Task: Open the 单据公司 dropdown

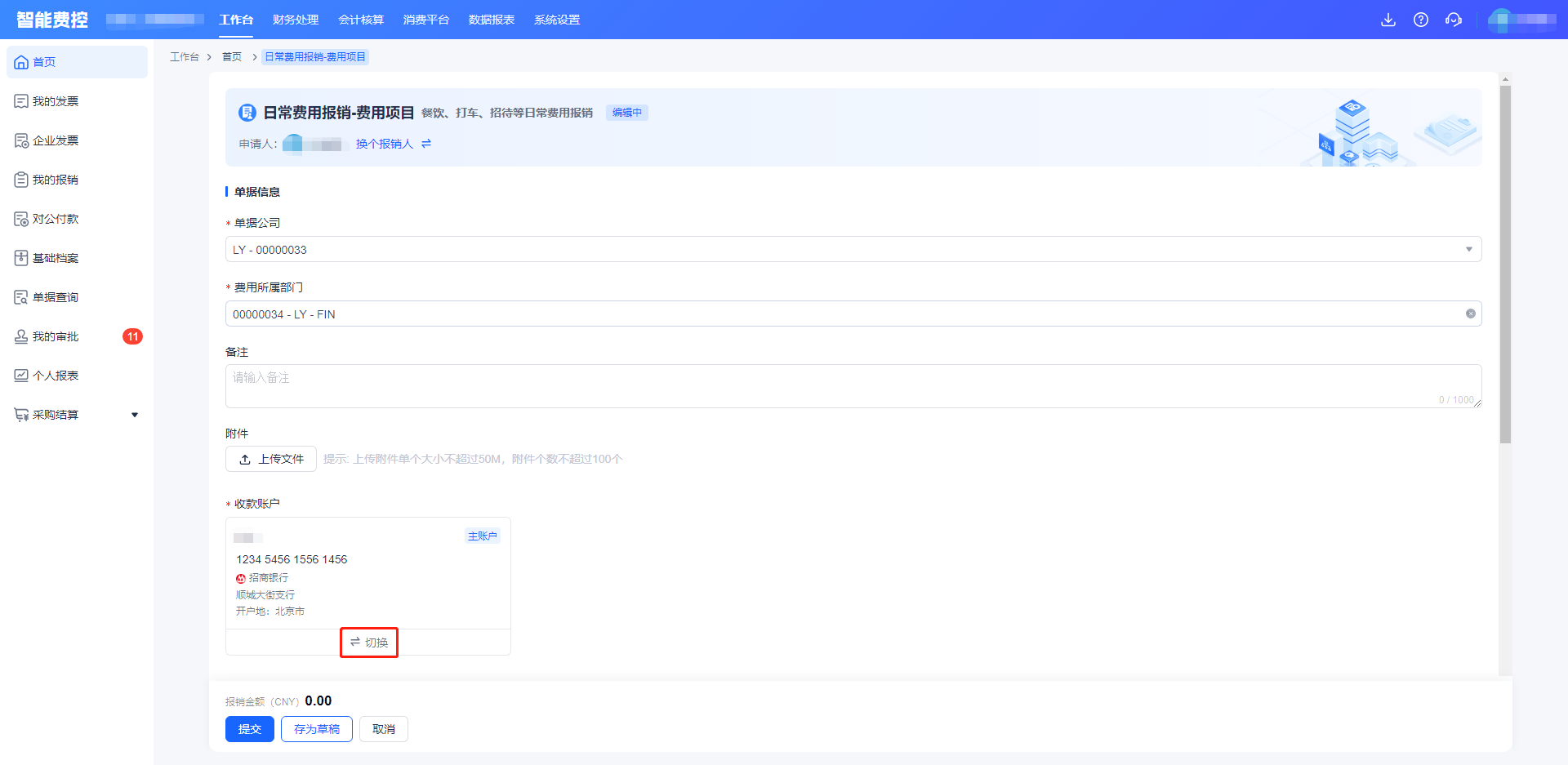Action: point(853,250)
